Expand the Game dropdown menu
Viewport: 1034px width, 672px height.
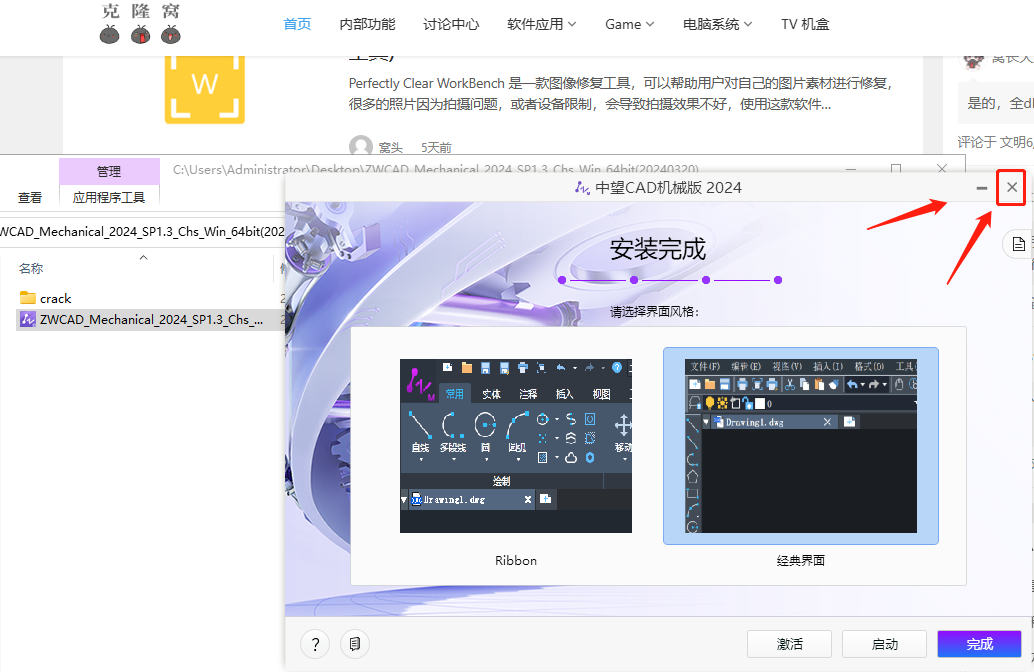pyautogui.click(x=629, y=24)
